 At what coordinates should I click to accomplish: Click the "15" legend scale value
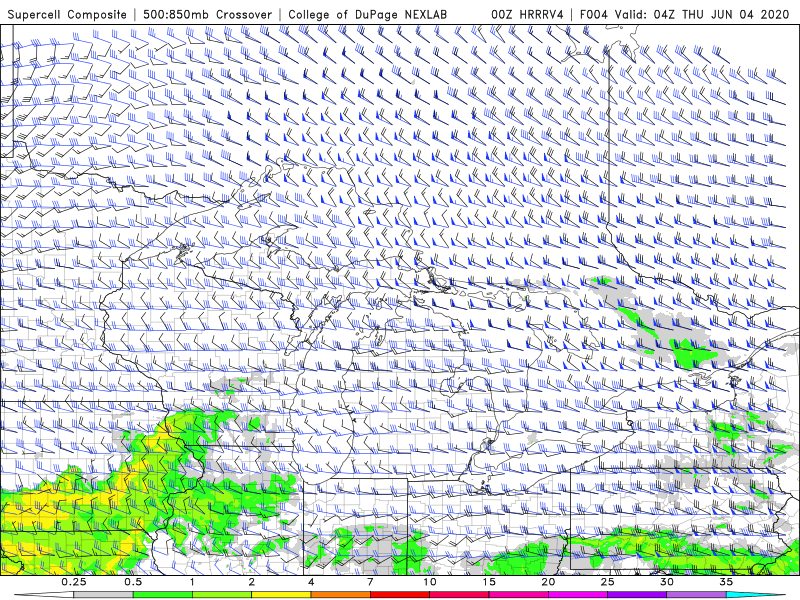(x=489, y=582)
